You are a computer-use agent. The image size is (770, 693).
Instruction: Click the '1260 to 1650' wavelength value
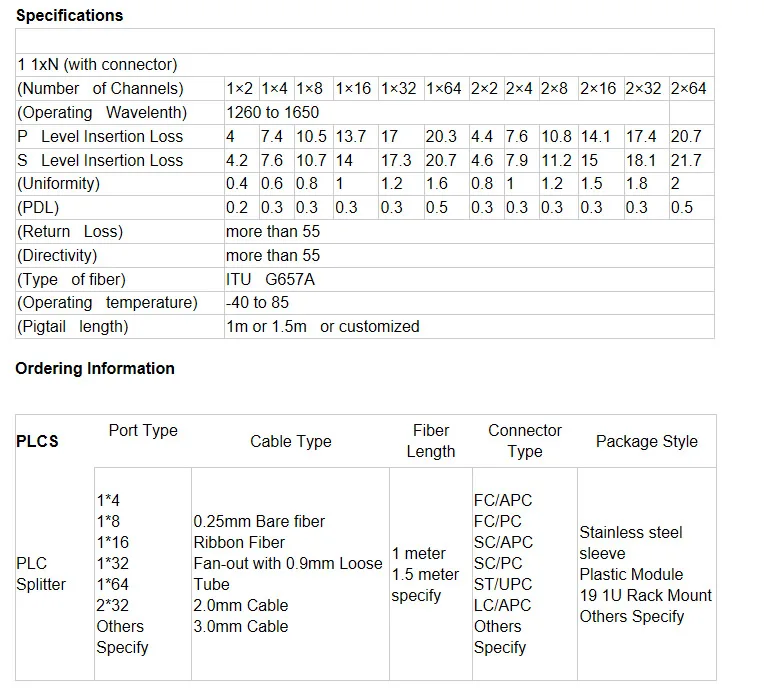point(272,113)
